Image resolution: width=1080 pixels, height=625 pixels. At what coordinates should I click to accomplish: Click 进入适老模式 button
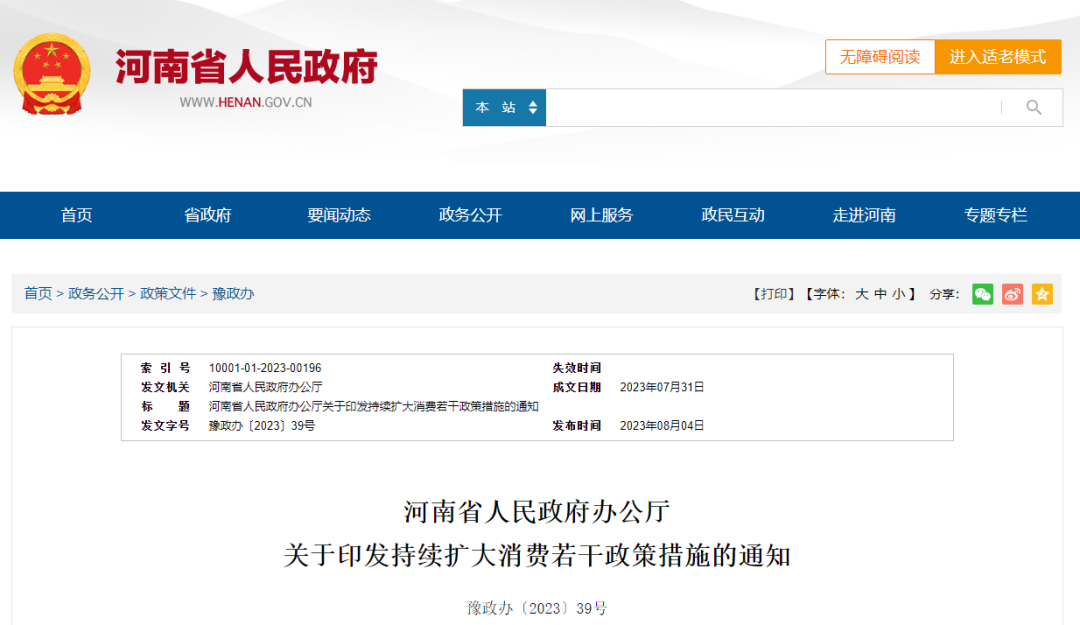(997, 57)
